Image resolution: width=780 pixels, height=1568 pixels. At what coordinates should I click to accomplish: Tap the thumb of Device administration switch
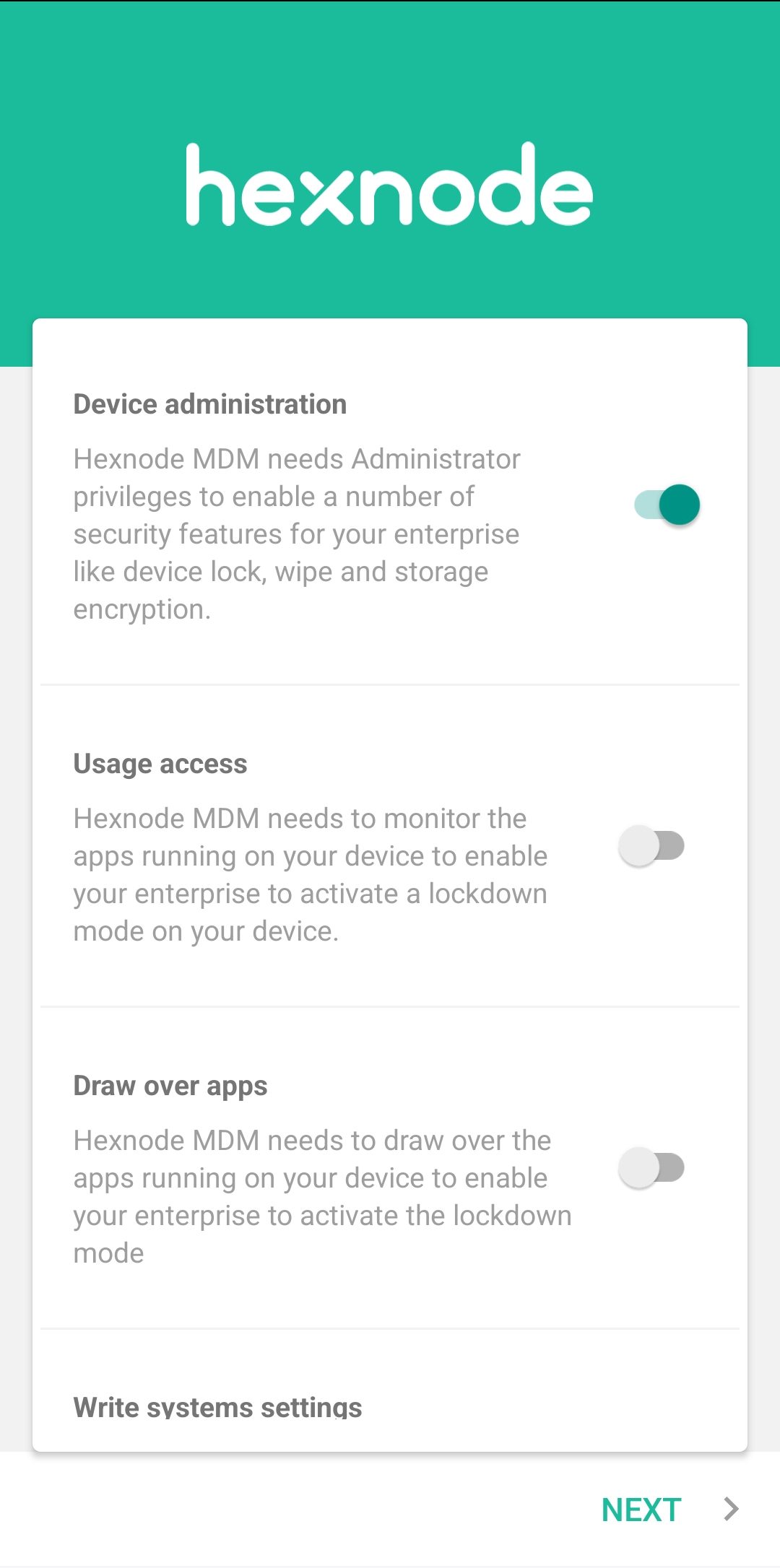point(680,504)
